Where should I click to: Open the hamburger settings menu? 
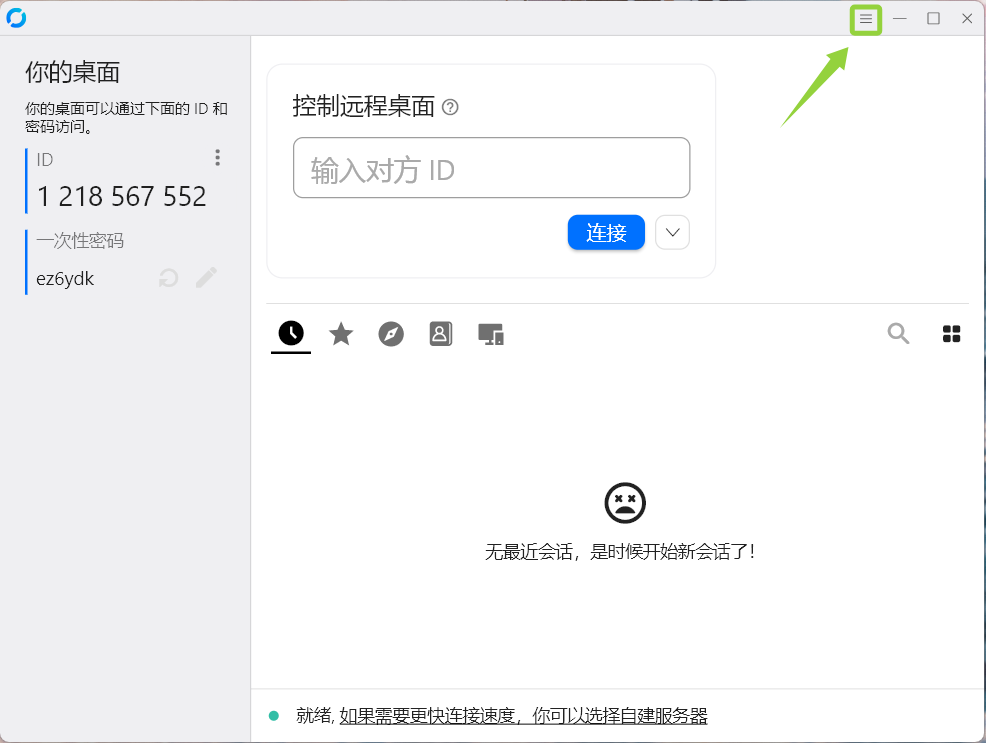coord(866,19)
